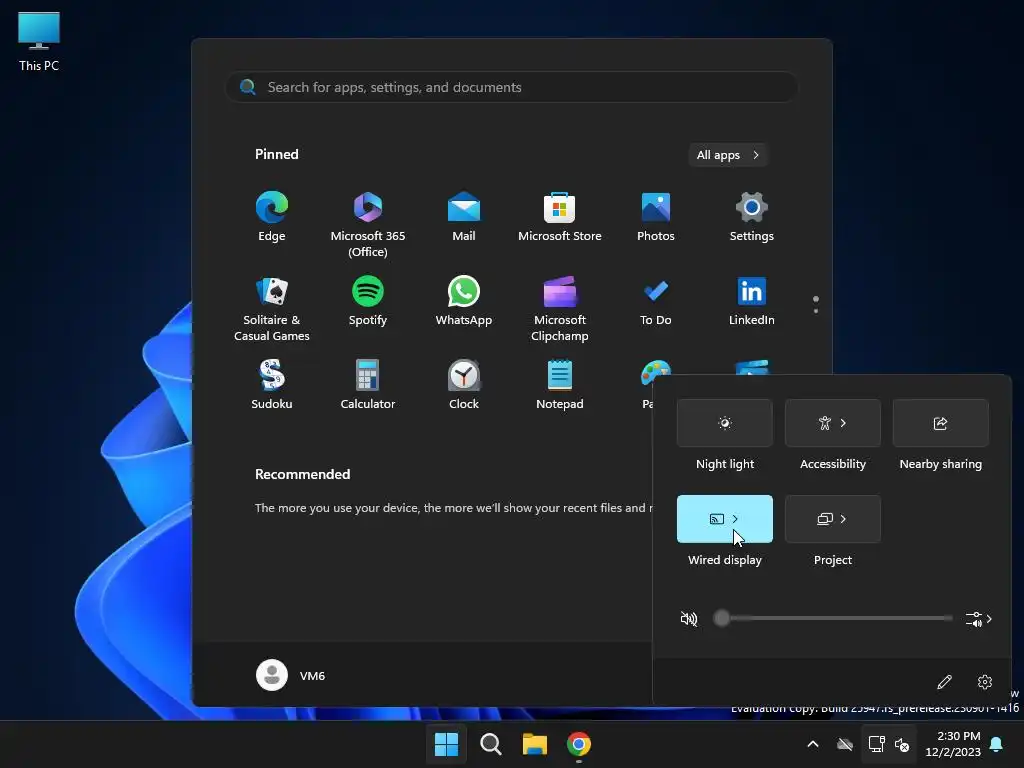Open the Settings pinned app
1024x768 pixels.
coord(752,217)
